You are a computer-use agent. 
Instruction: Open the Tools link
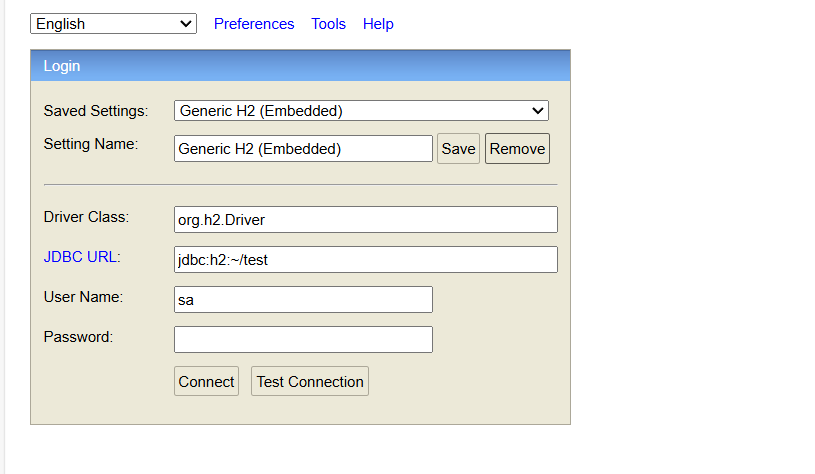(x=328, y=24)
